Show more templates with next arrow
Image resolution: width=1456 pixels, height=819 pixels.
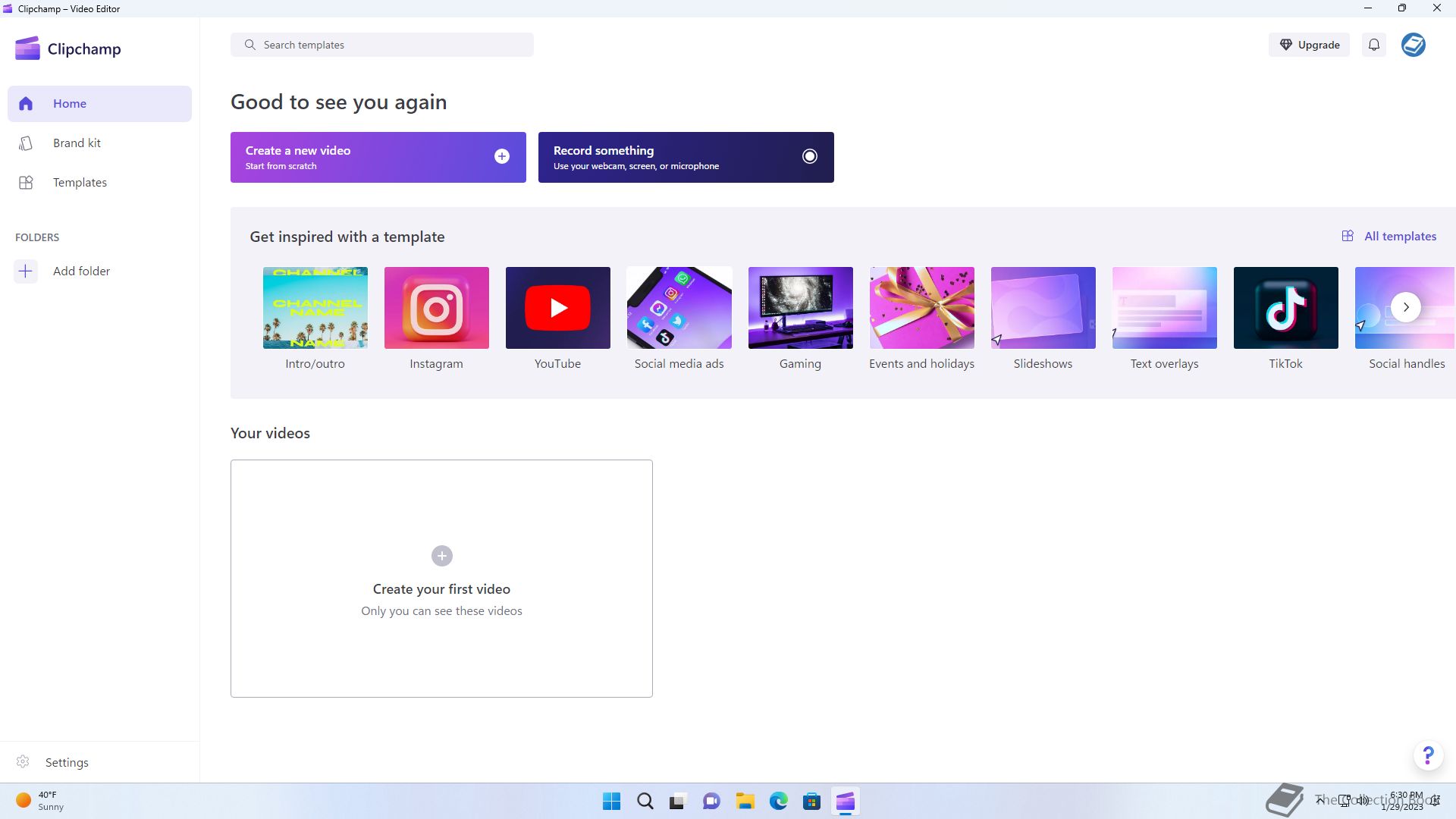click(x=1406, y=308)
